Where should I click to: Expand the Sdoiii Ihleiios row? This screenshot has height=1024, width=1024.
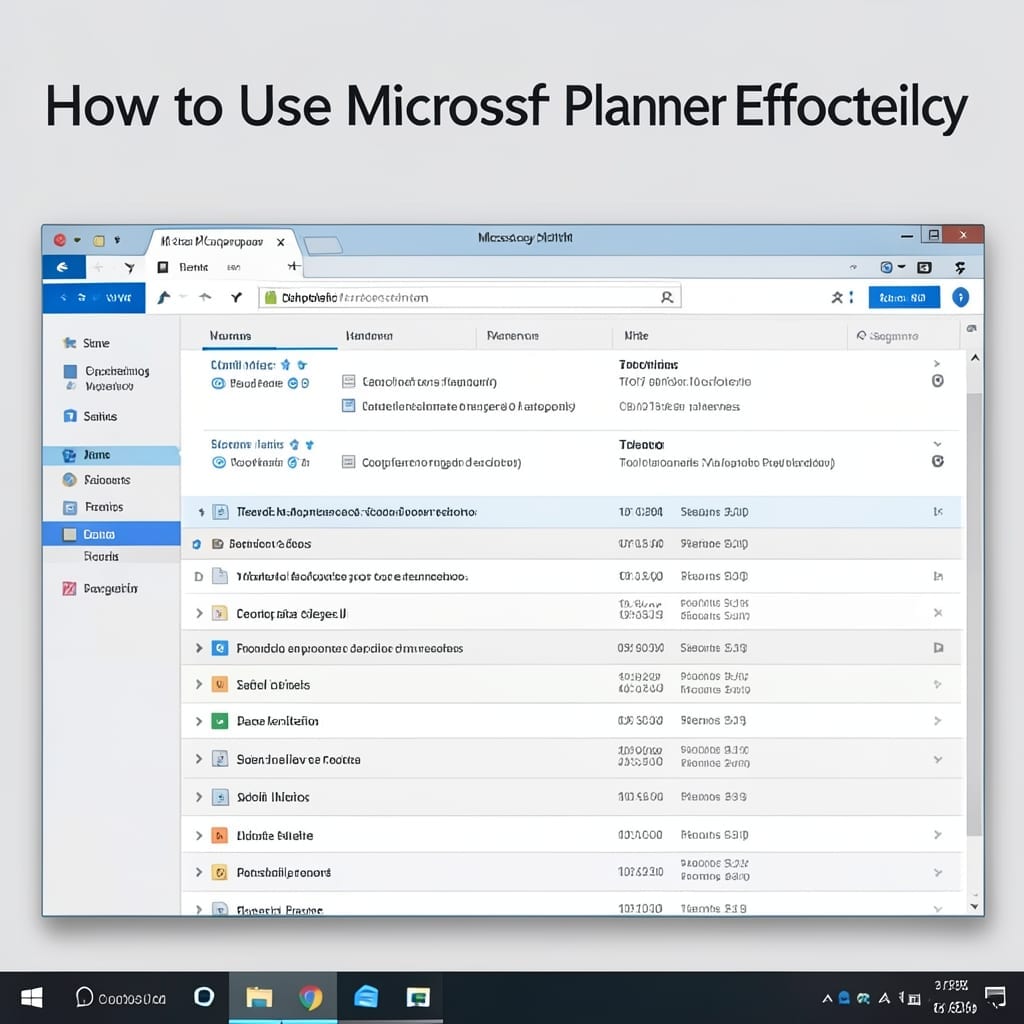tap(199, 797)
